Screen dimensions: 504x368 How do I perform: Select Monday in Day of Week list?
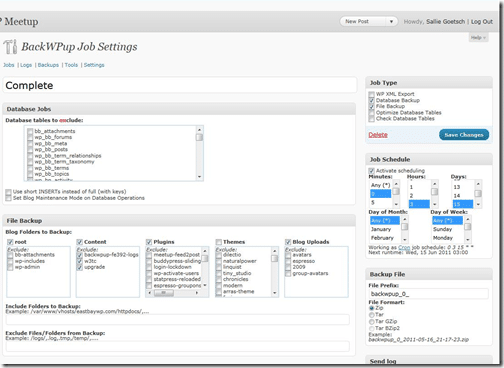pos(447,238)
